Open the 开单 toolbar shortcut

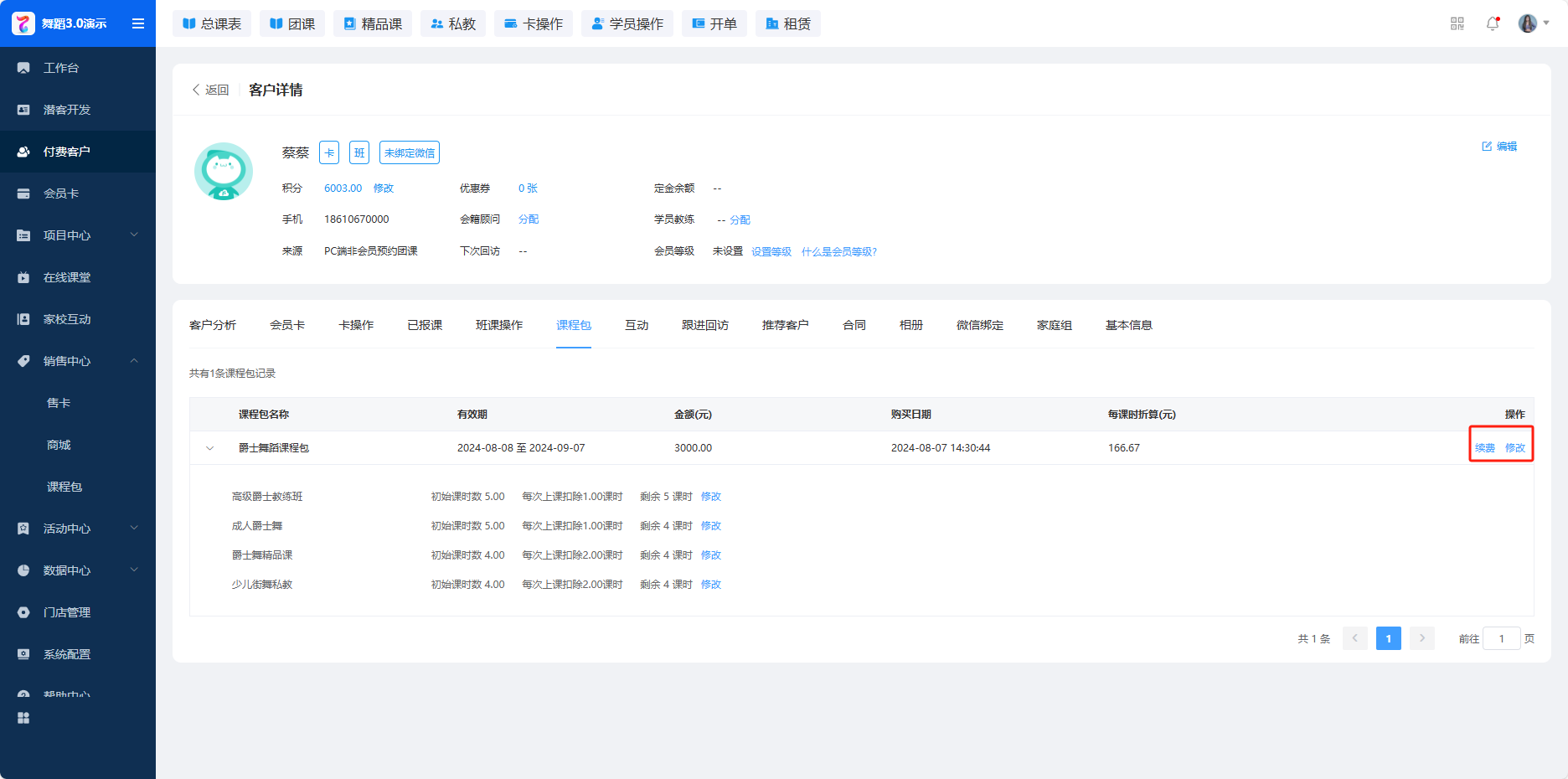click(714, 23)
